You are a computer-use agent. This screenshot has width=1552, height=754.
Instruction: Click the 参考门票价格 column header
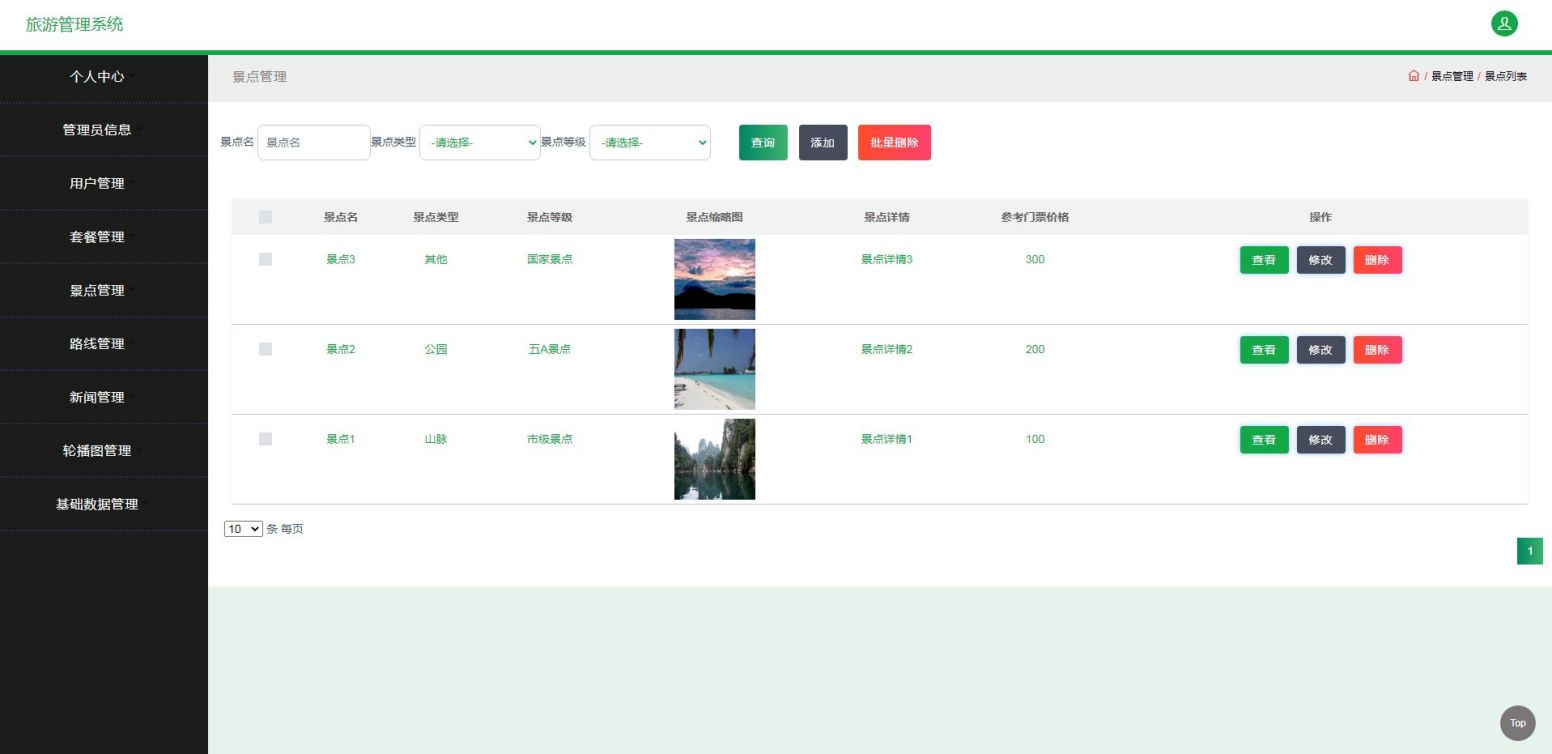point(1035,217)
